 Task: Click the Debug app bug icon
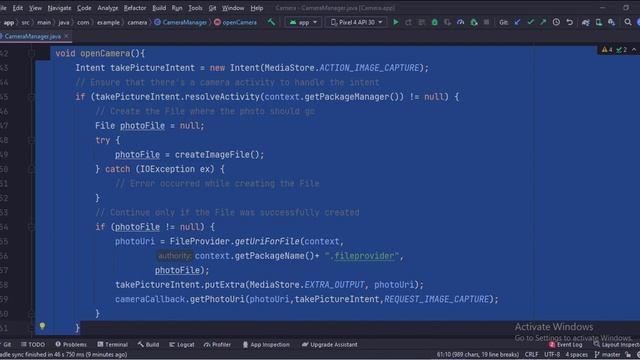pos(434,22)
